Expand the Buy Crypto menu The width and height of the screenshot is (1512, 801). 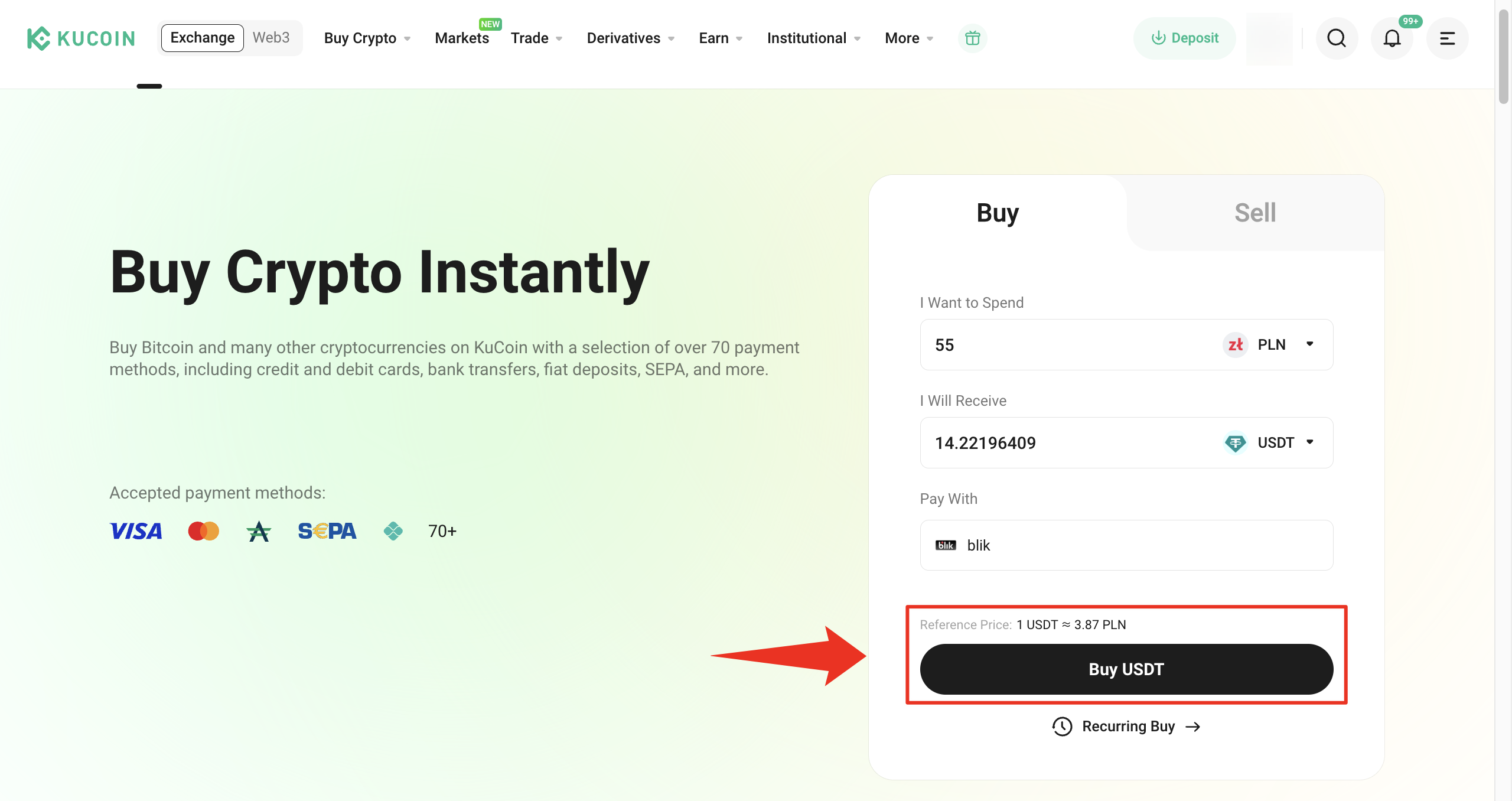pyautogui.click(x=367, y=38)
